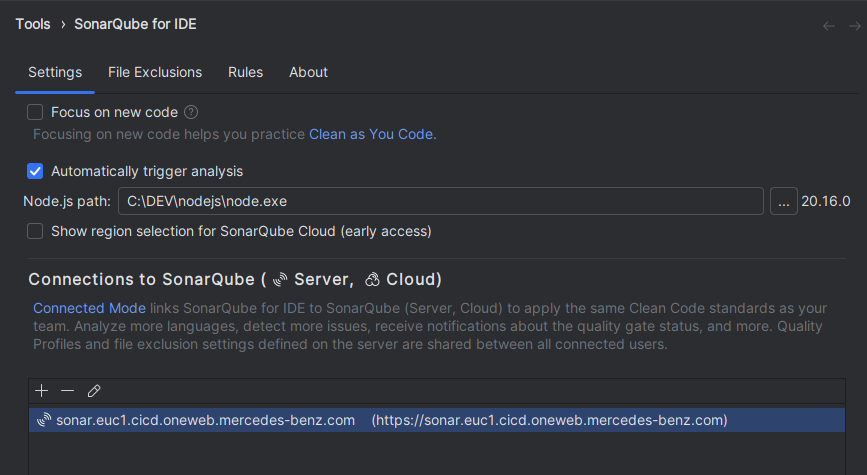Screen dimensions: 867x475
Task: Click the SonarQube Cloud icon in heading
Action: 372,279
